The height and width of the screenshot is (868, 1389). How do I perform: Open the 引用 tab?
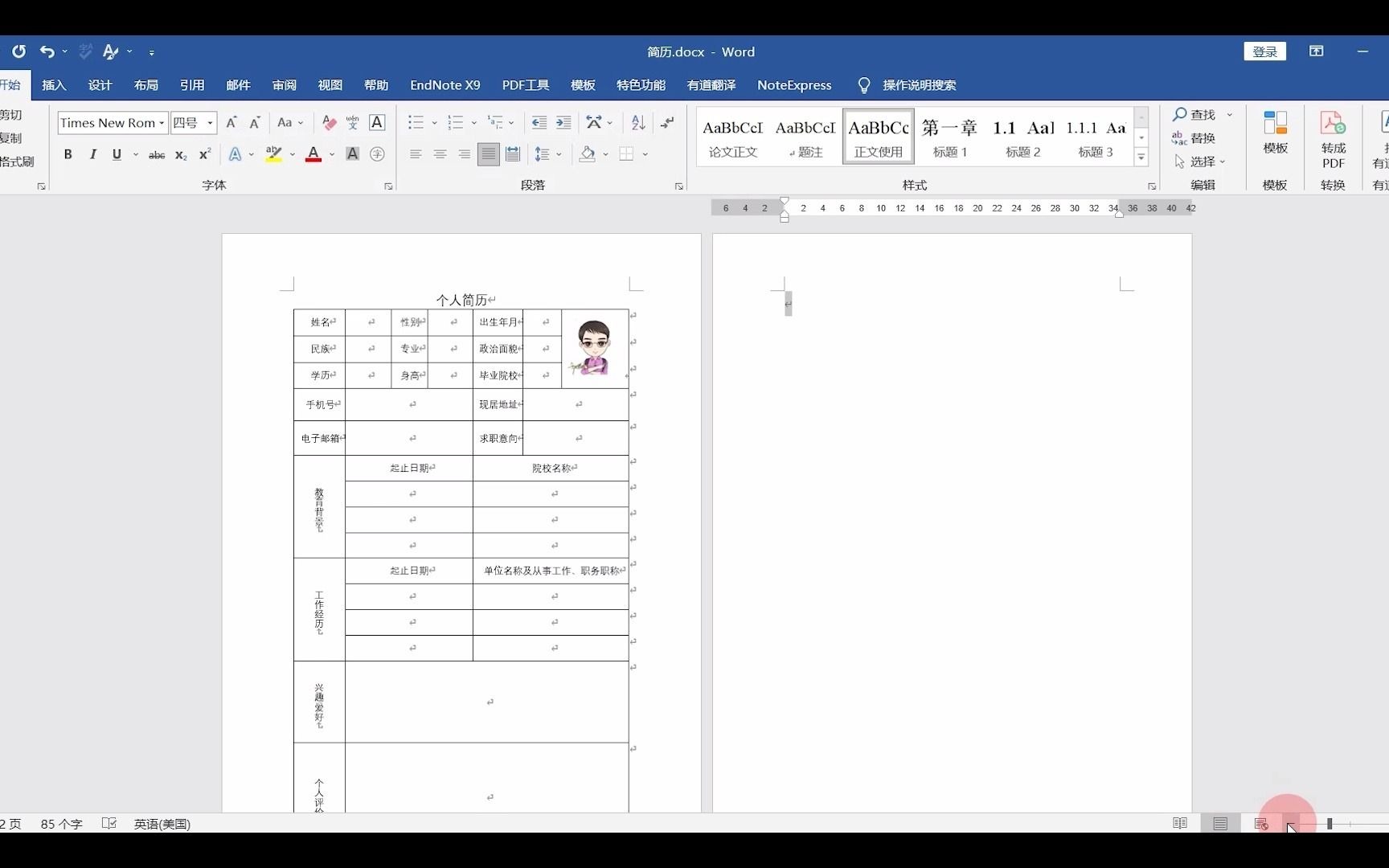(191, 85)
